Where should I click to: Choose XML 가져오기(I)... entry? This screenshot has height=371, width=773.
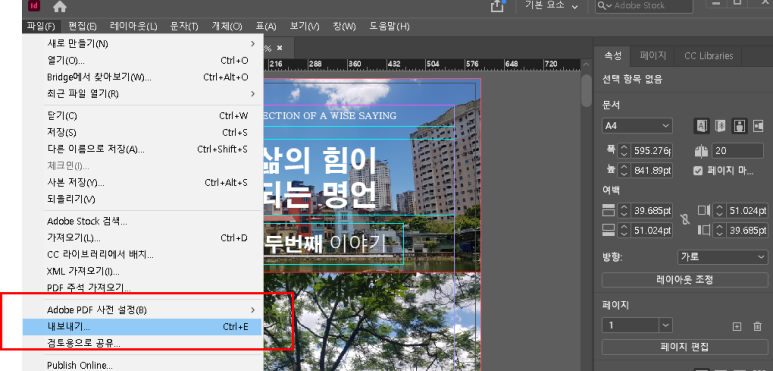pos(142,271)
